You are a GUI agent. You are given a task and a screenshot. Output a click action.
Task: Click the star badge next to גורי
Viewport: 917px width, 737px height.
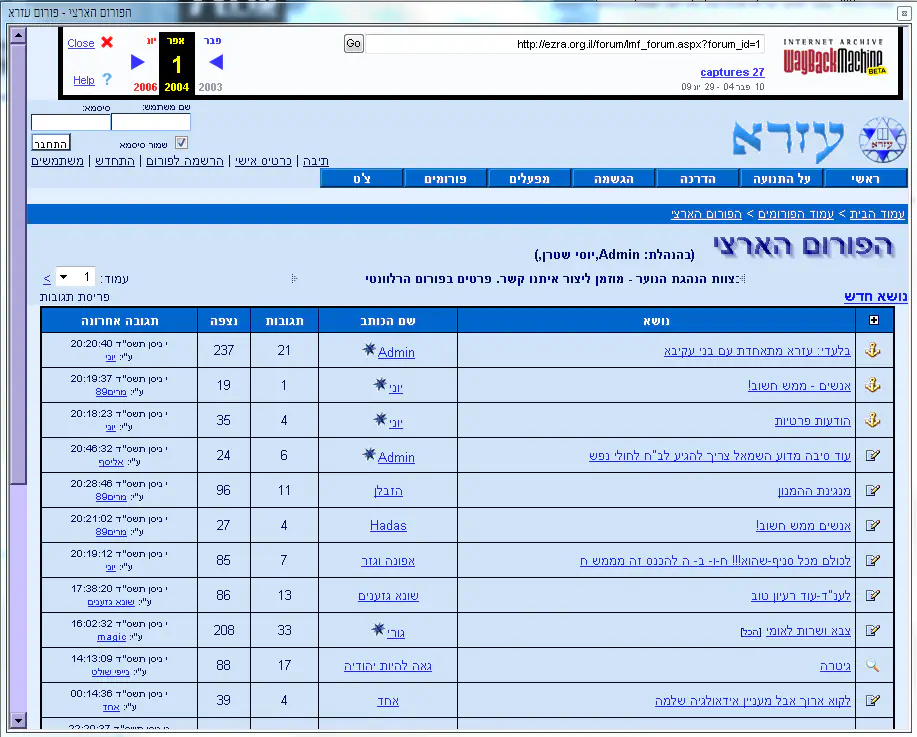click(x=378, y=629)
